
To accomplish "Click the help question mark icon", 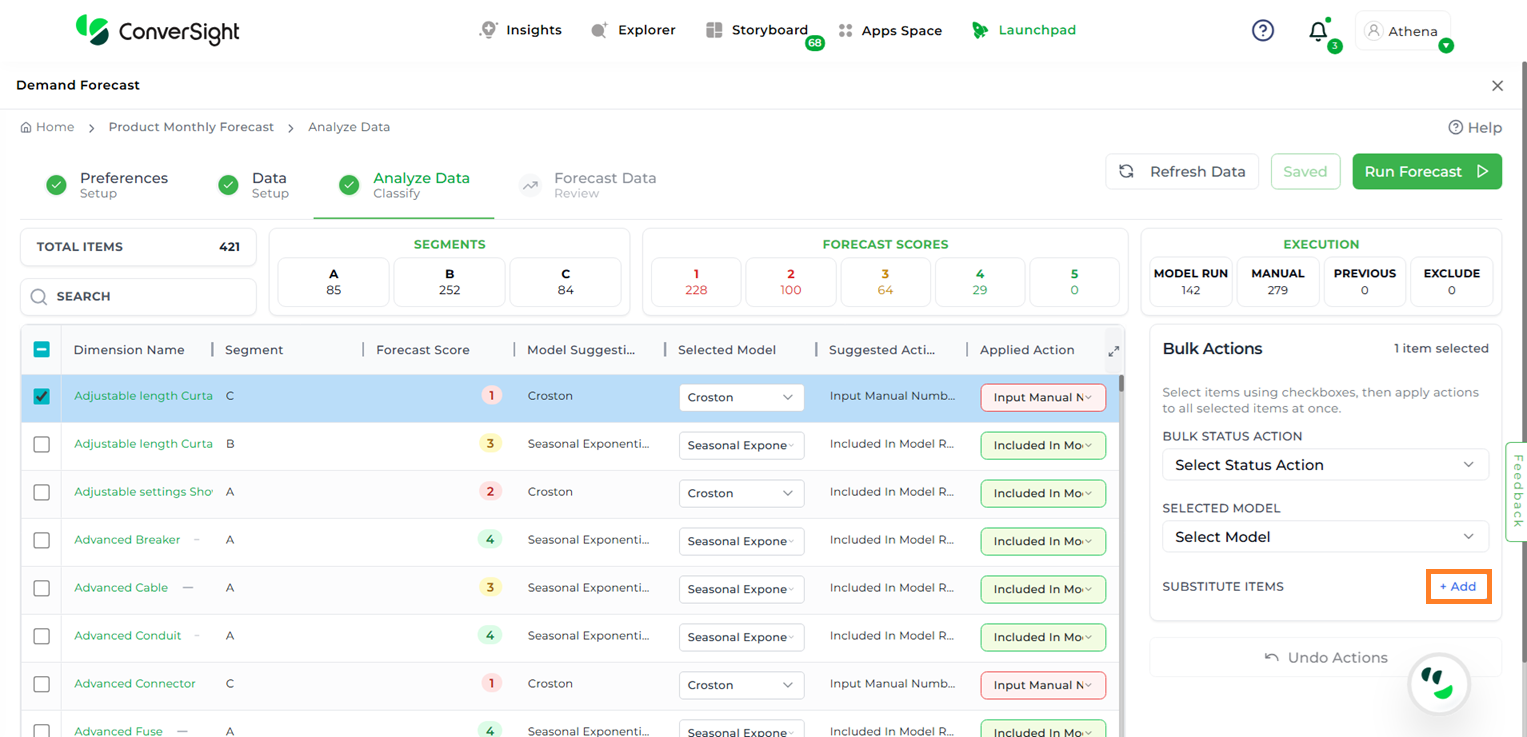I will coord(1263,30).
